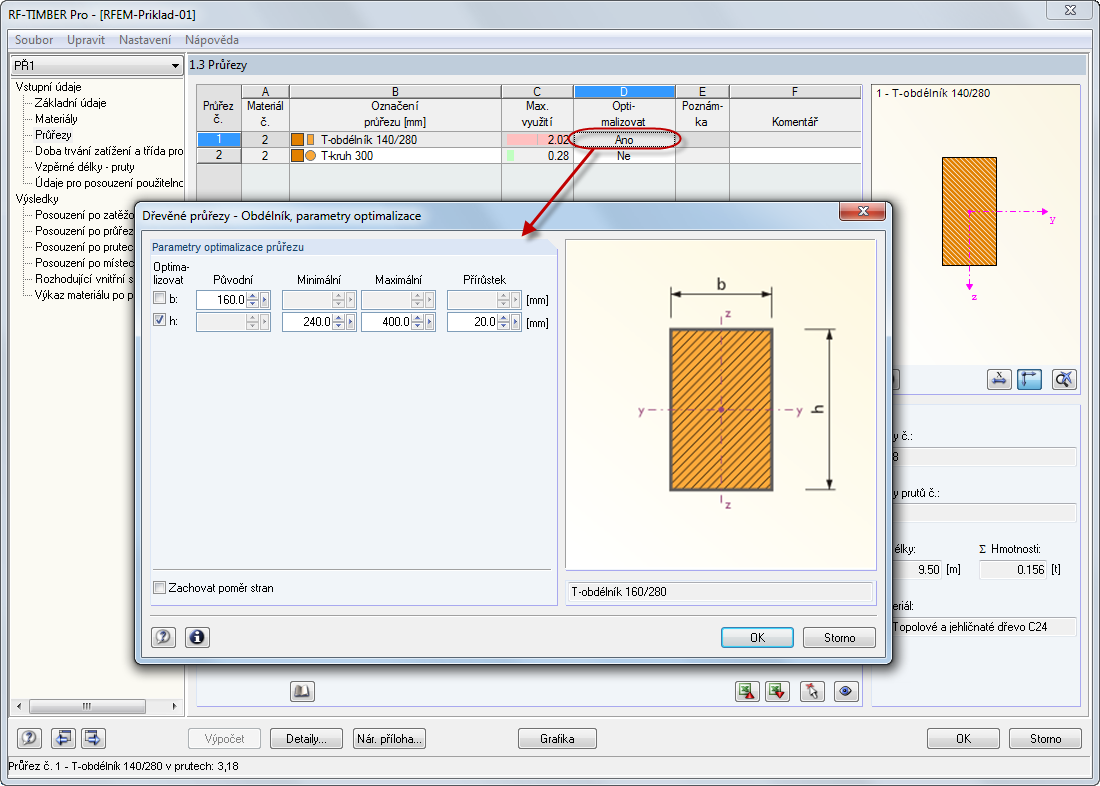Image resolution: width=1100 pixels, height=786 pixels.
Task: Click Excel export icon with red up arrow
Action: point(747,691)
